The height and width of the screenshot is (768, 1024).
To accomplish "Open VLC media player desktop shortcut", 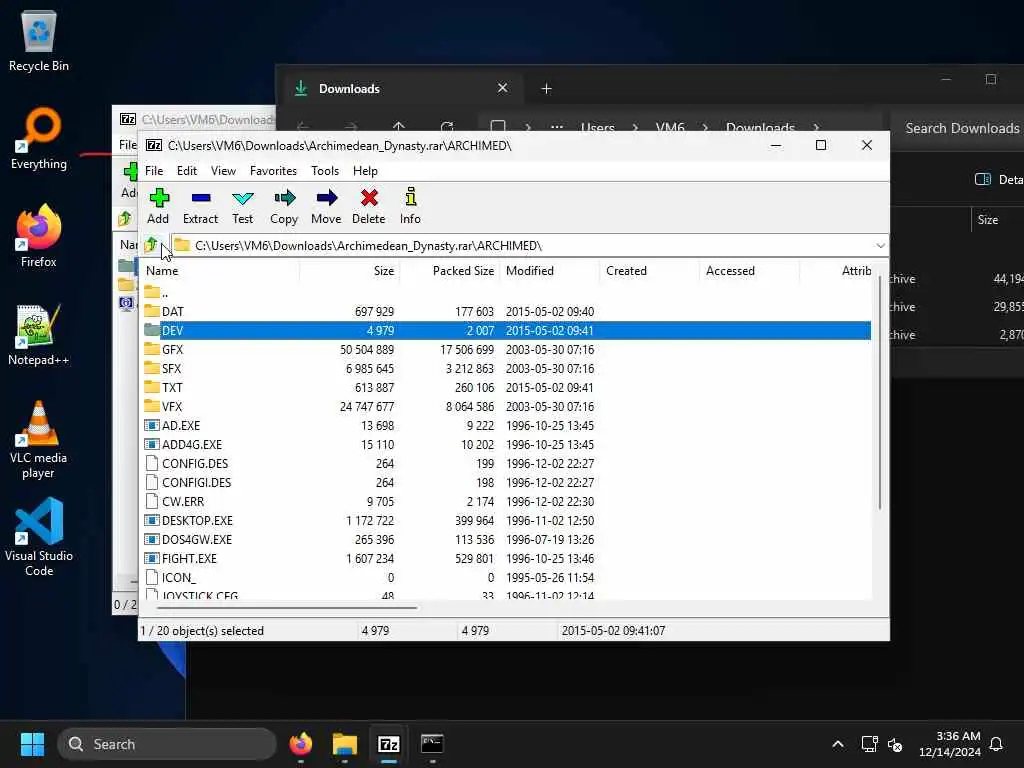I will pos(39,439).
